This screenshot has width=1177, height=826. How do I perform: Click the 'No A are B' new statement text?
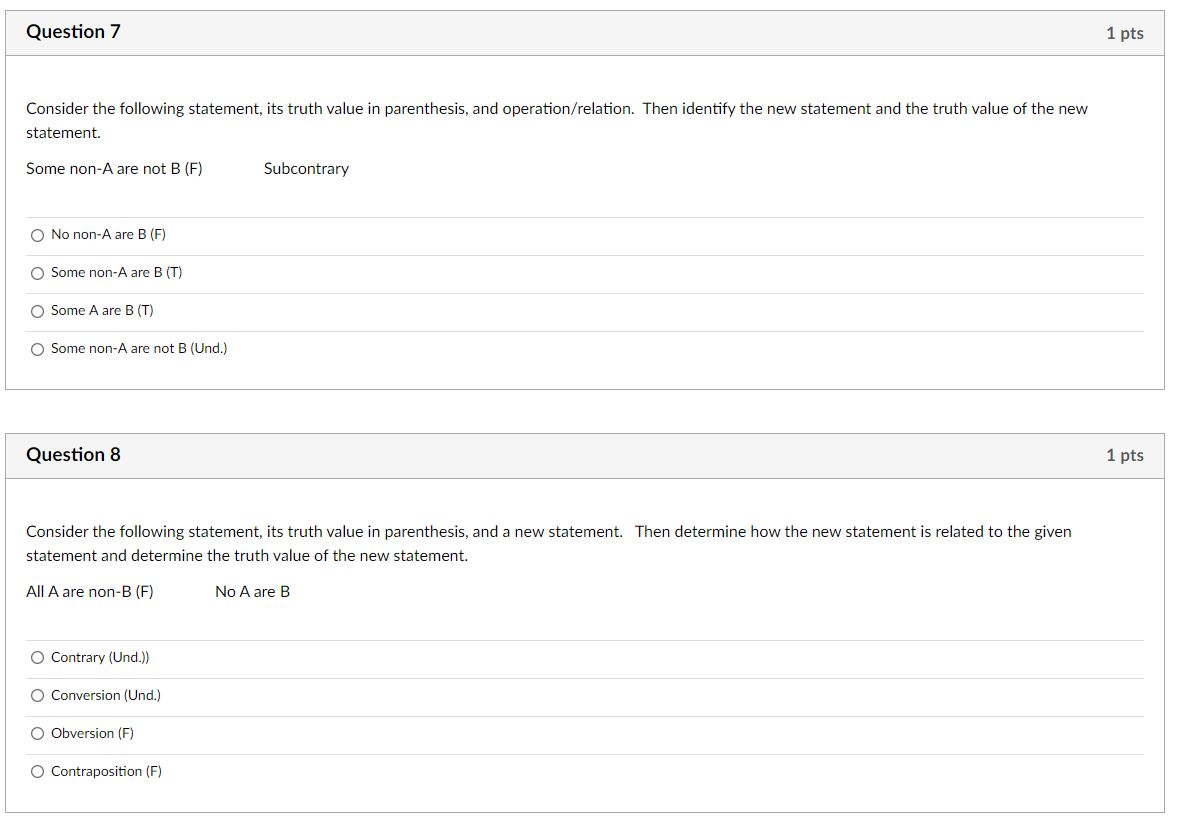[252, 592]
